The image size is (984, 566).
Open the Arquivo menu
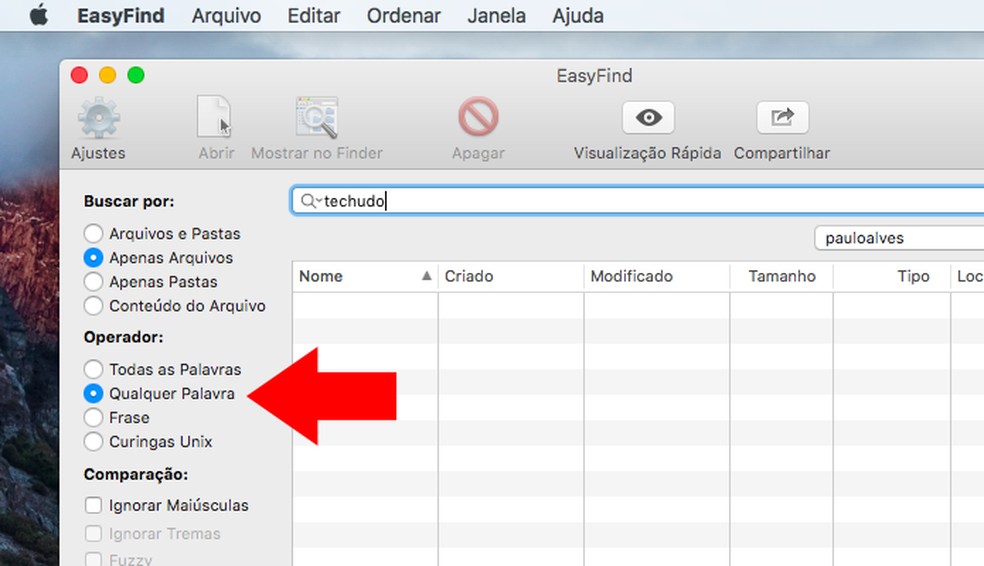click(x=227, y=15)
